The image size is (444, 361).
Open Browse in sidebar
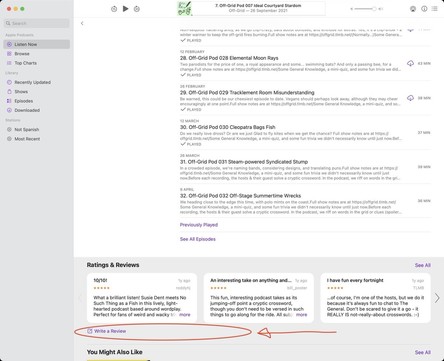[x=22, y=54]
